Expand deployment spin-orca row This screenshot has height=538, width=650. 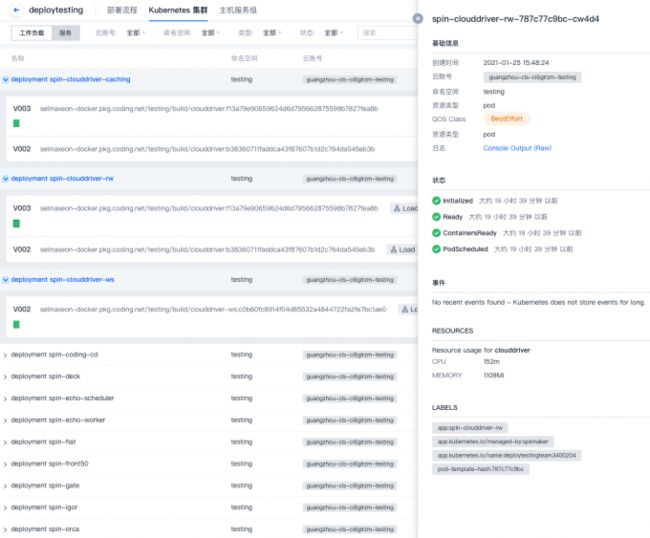pos(5,530)
